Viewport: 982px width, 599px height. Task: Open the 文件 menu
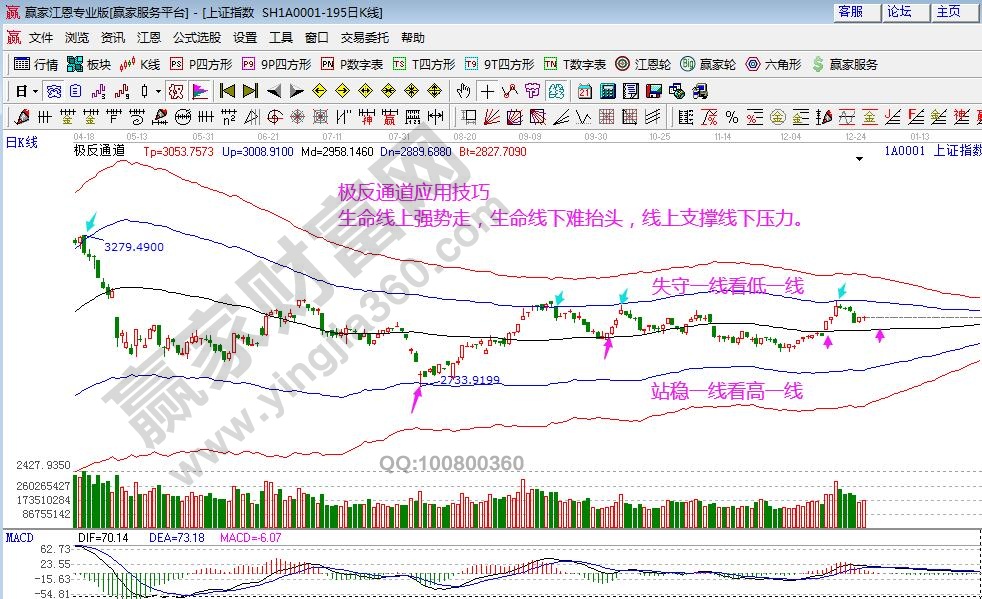(x=41, y=38)
